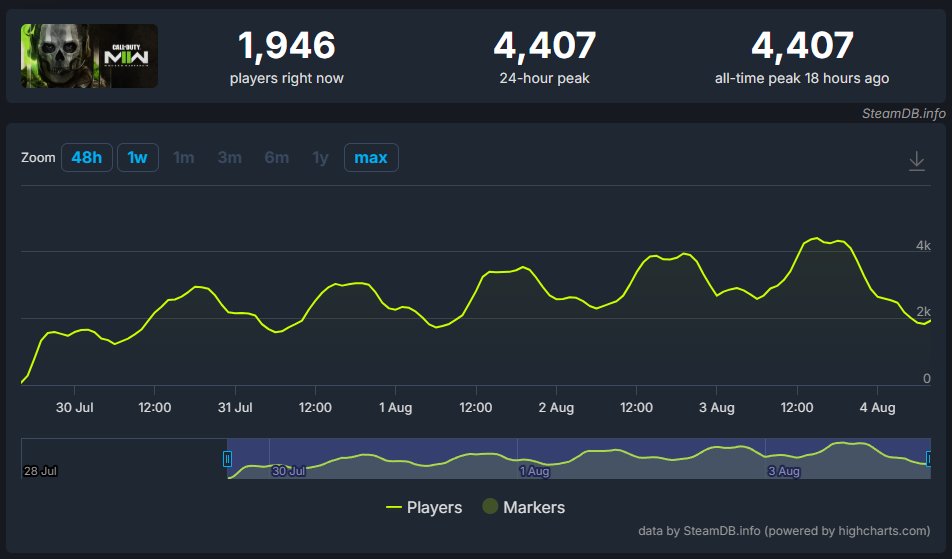Screen dimensions: 952x559
Task: Click the 30 Jul x-axis label
Action: pyautogui.click(x=75, y=408)
